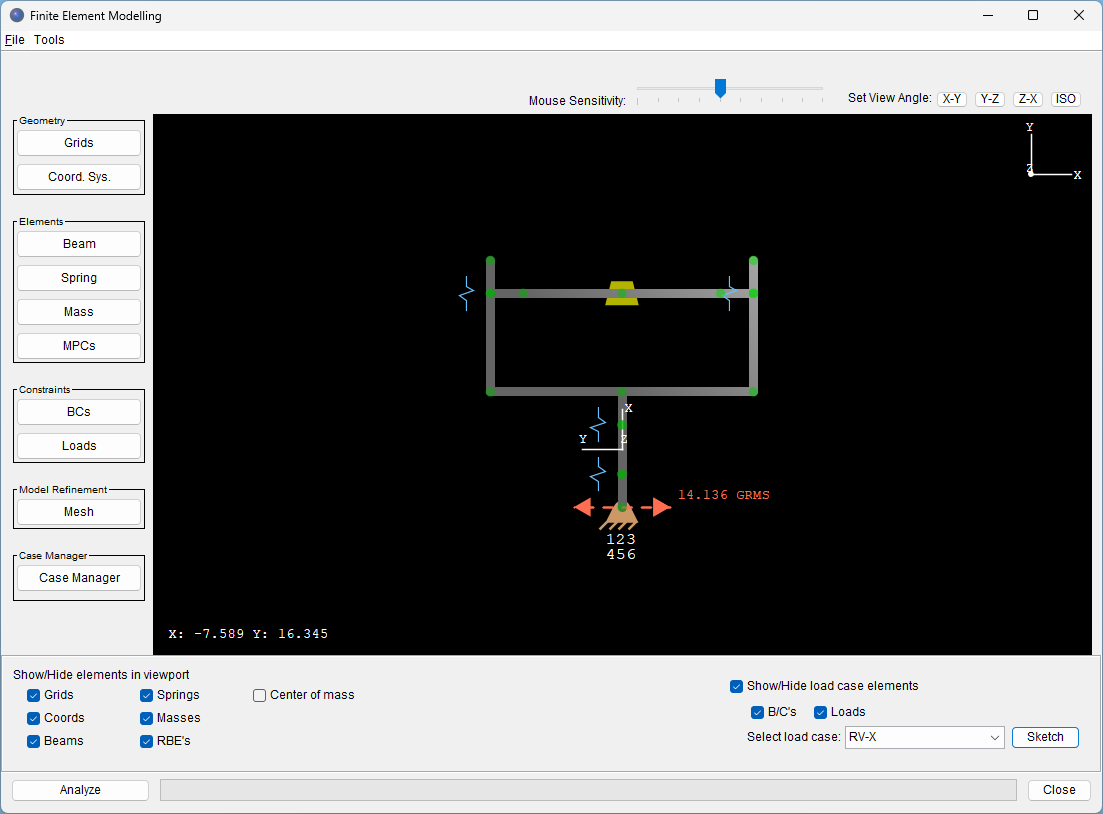Disable the Masses visibility checkbox

click(146, 717)
